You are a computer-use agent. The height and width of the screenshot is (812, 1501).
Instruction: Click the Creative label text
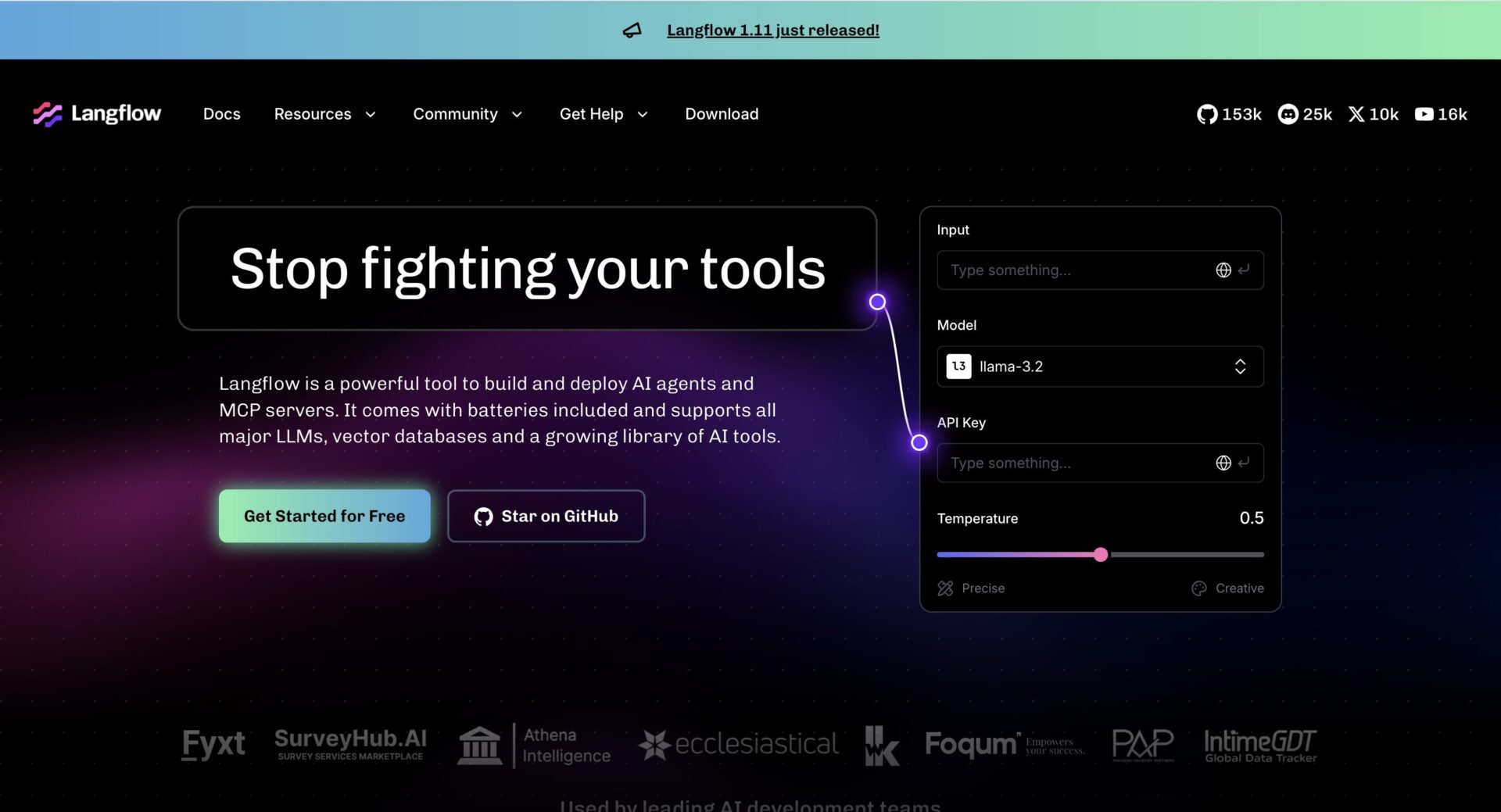point(1240,588)
